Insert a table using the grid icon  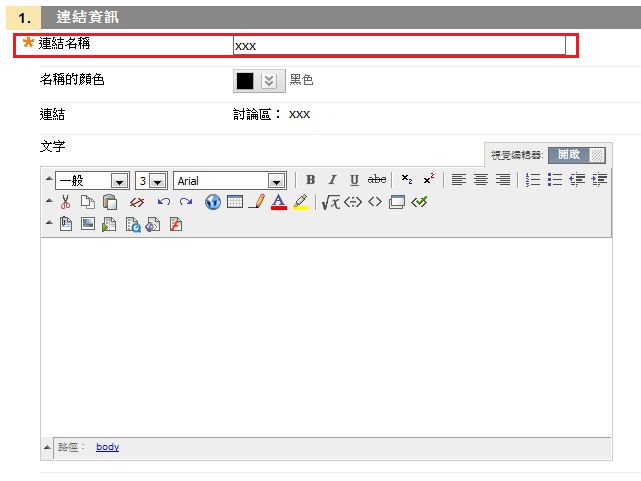click(235, 202)
